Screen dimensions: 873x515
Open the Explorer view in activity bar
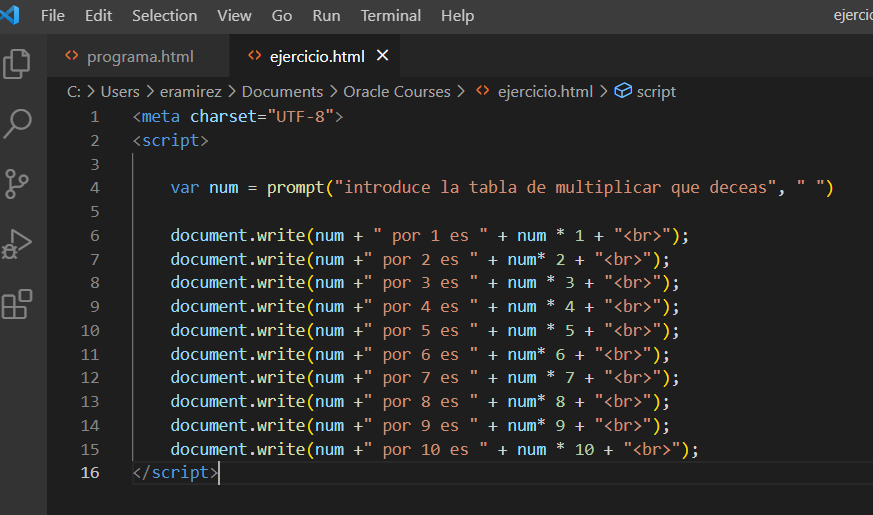[17, 63]
